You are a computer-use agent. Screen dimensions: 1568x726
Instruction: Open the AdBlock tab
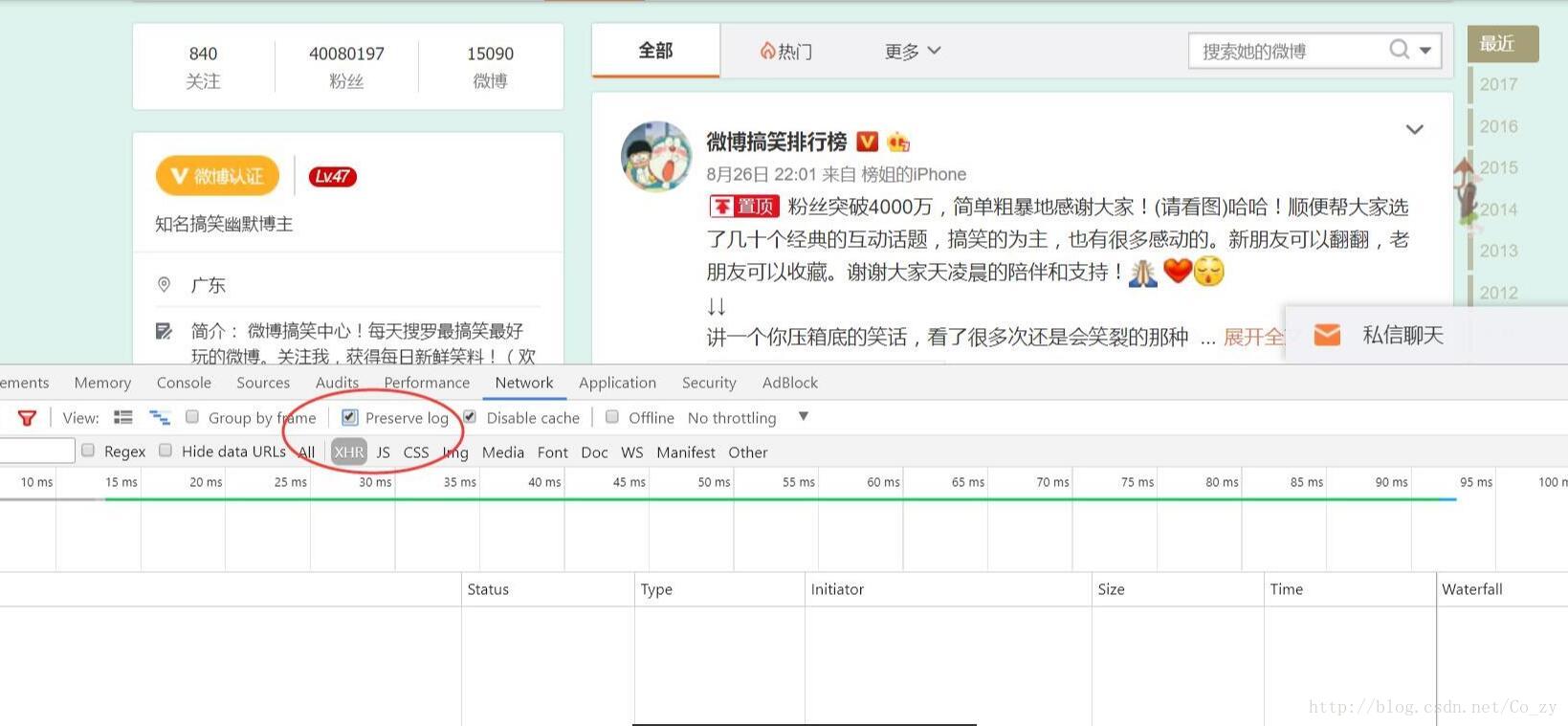click(790, 383)
